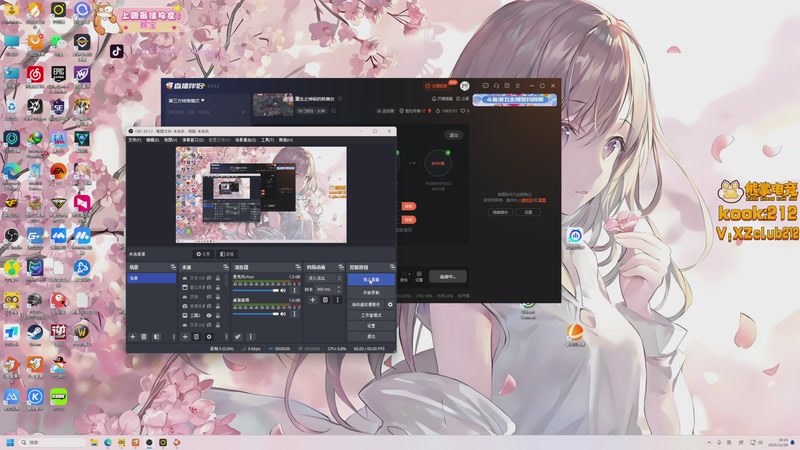Image resolution: width=800 pixels, height=450 pixels.
Task: Remove the selected scene using the trash icon
Action: tap(144, 337)
